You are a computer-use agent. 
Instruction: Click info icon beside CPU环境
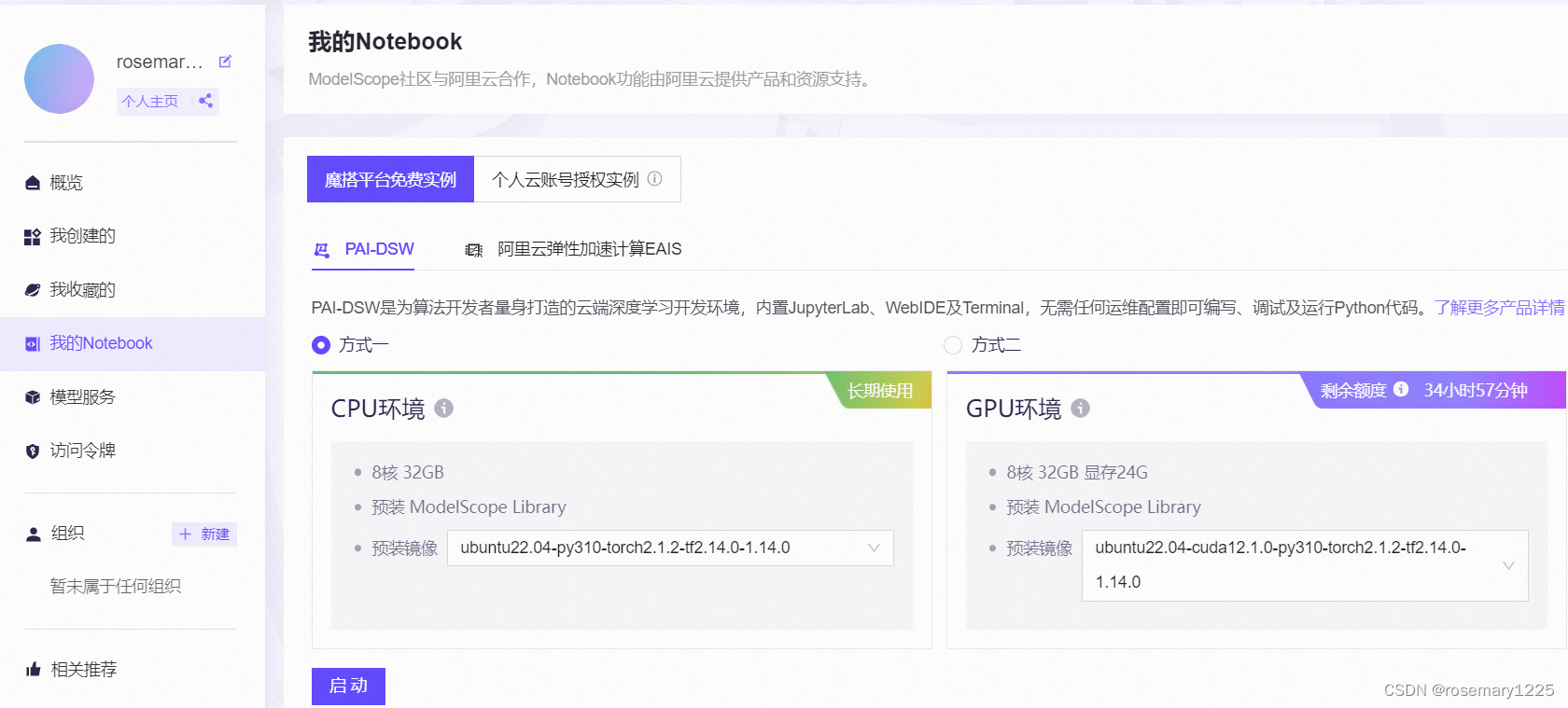click(x=444, y=409)
